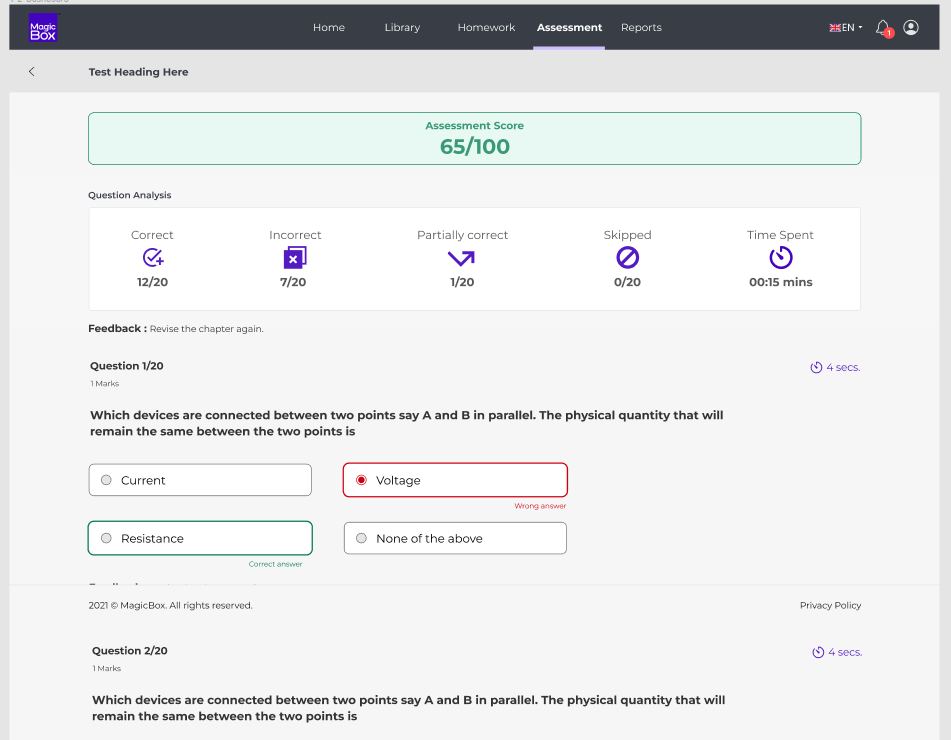The image size is (951, 740).
Task: Click the UK flag in the language selector
Action: coord(834,27)
